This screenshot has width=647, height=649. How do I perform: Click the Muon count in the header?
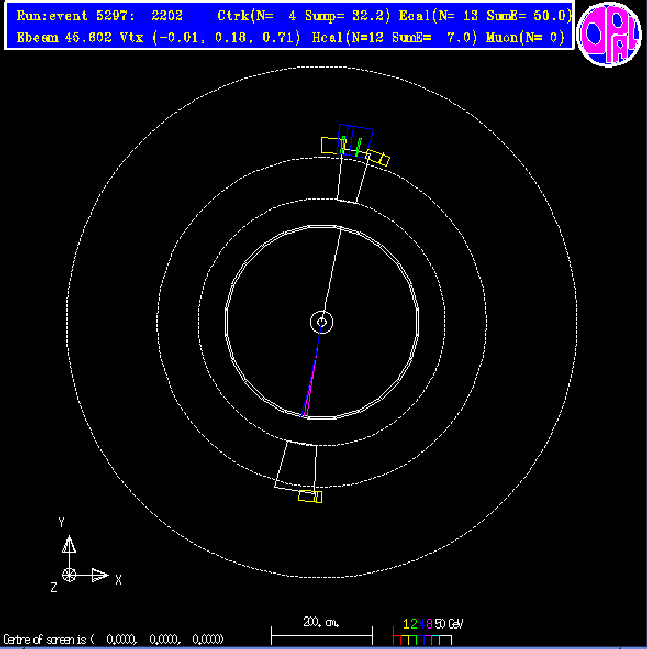[526, 38]
